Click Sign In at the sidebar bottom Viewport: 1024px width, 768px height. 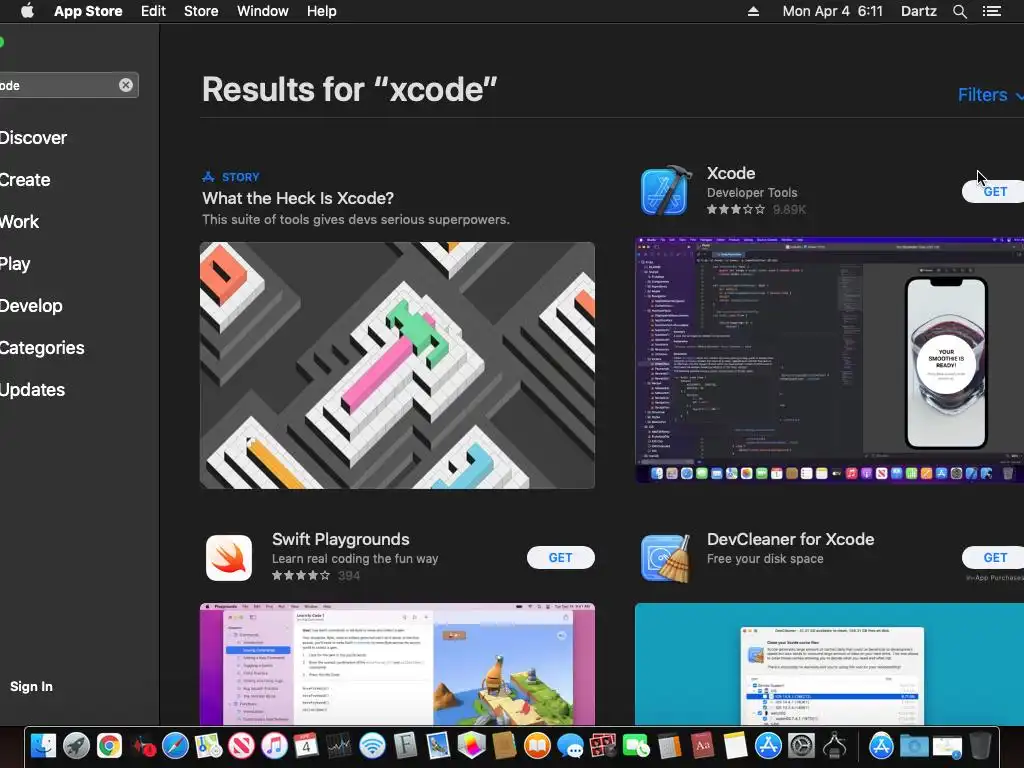tap(31, 686)
